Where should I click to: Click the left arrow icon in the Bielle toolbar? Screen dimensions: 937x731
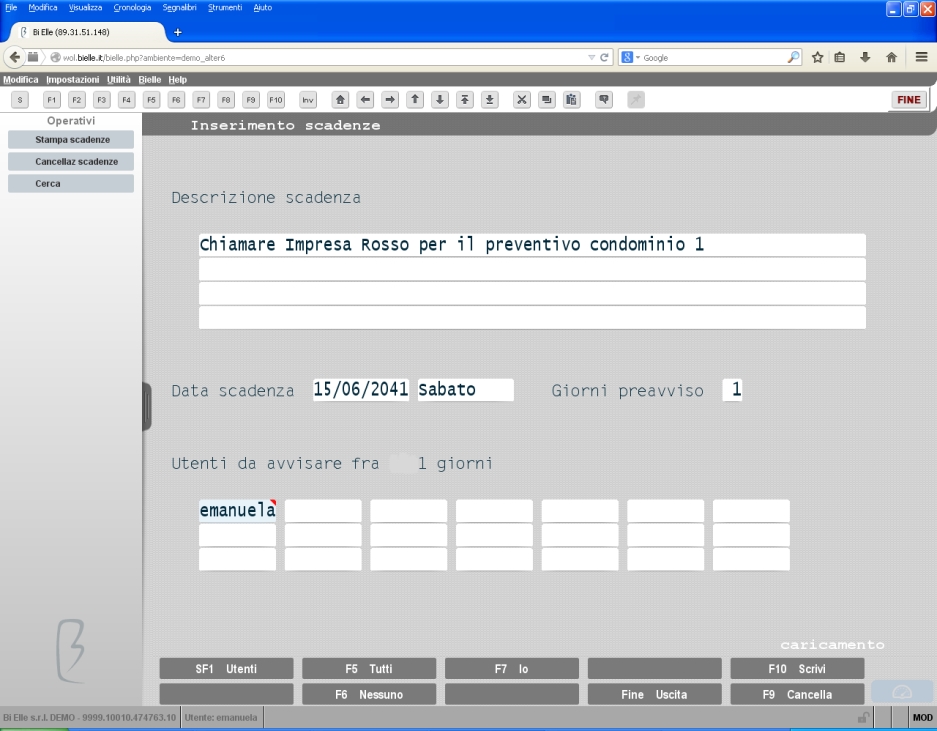click(365, 100)
